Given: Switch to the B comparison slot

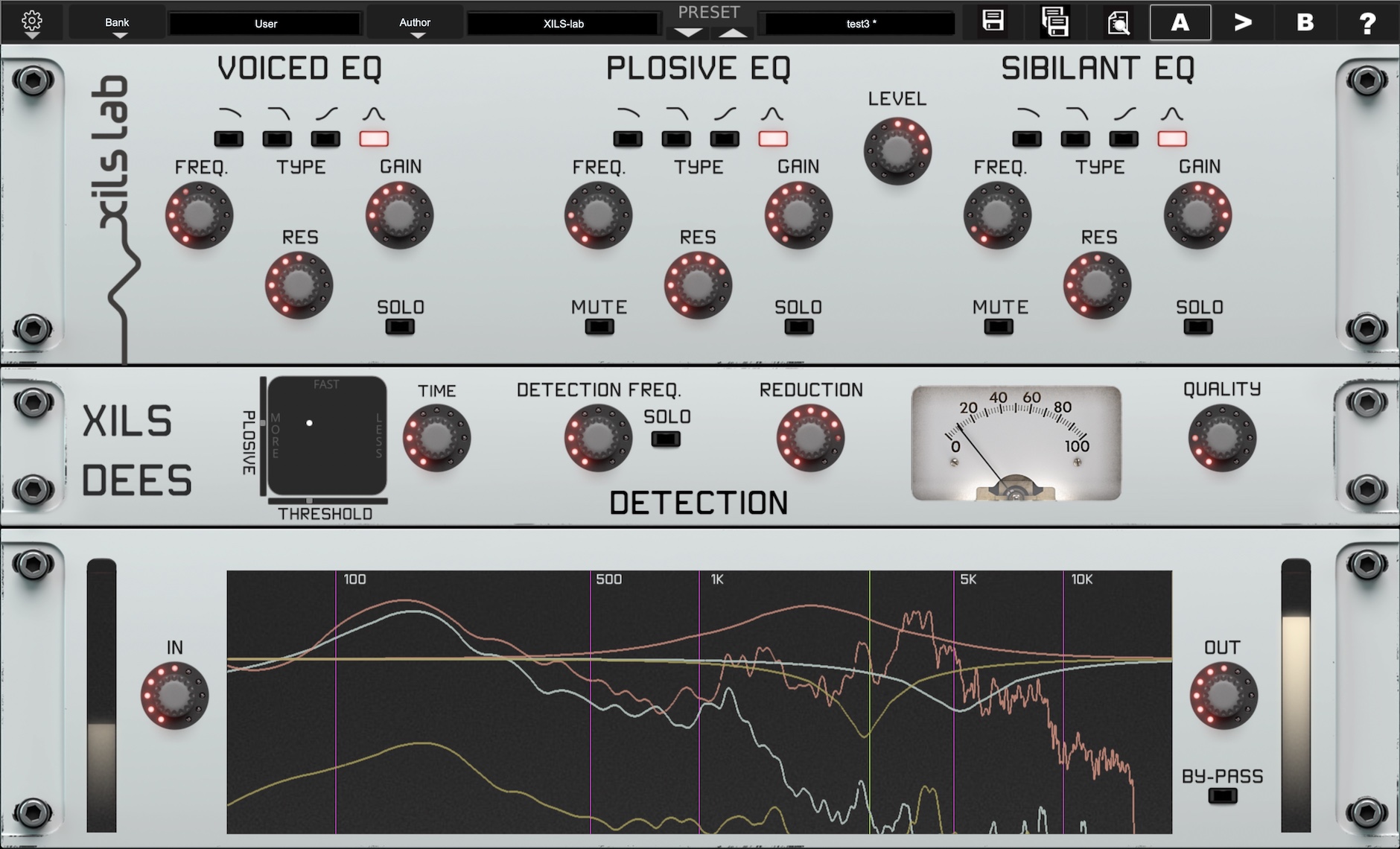Looking at the screenshot, I should coord(1305,23).
